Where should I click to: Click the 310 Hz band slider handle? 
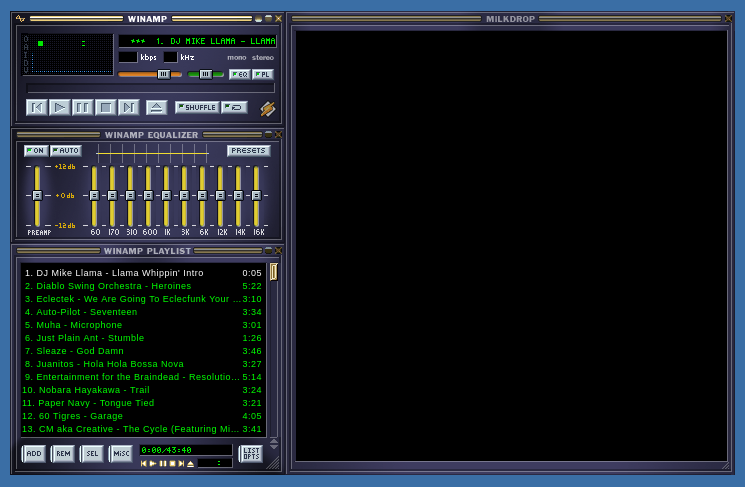click(130, 195)
